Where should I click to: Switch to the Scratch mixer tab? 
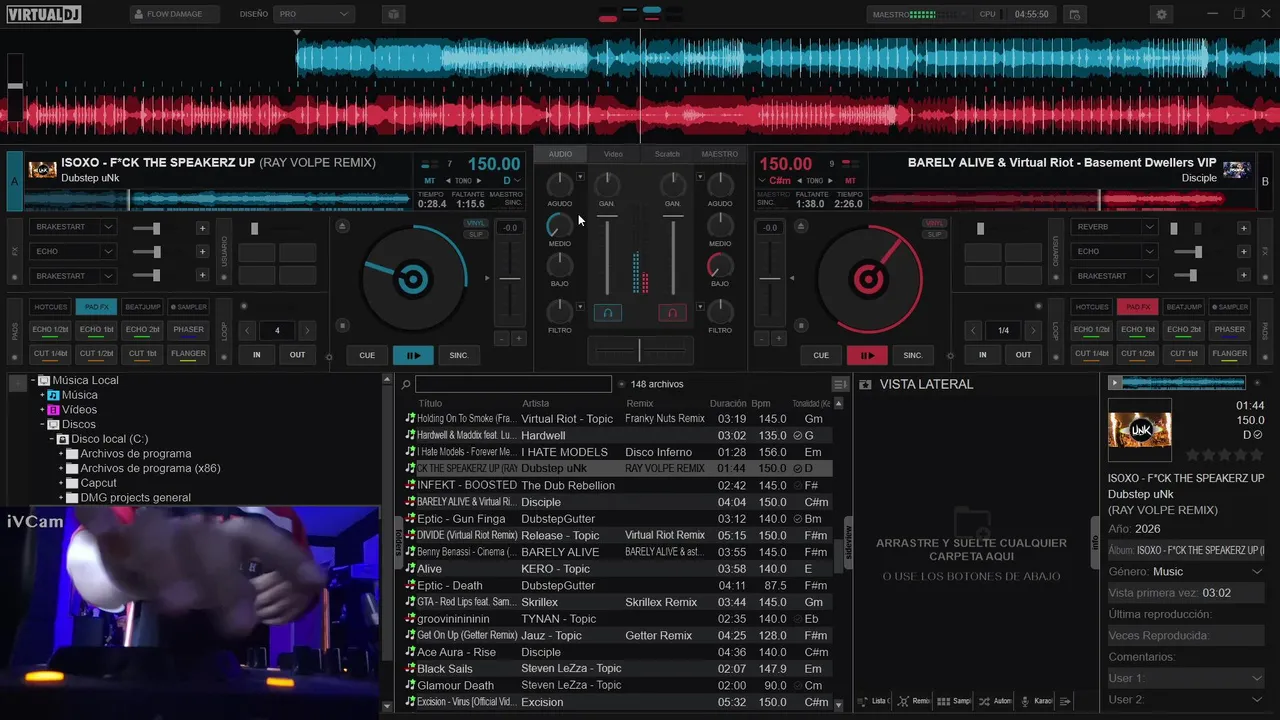click(667, 154)
